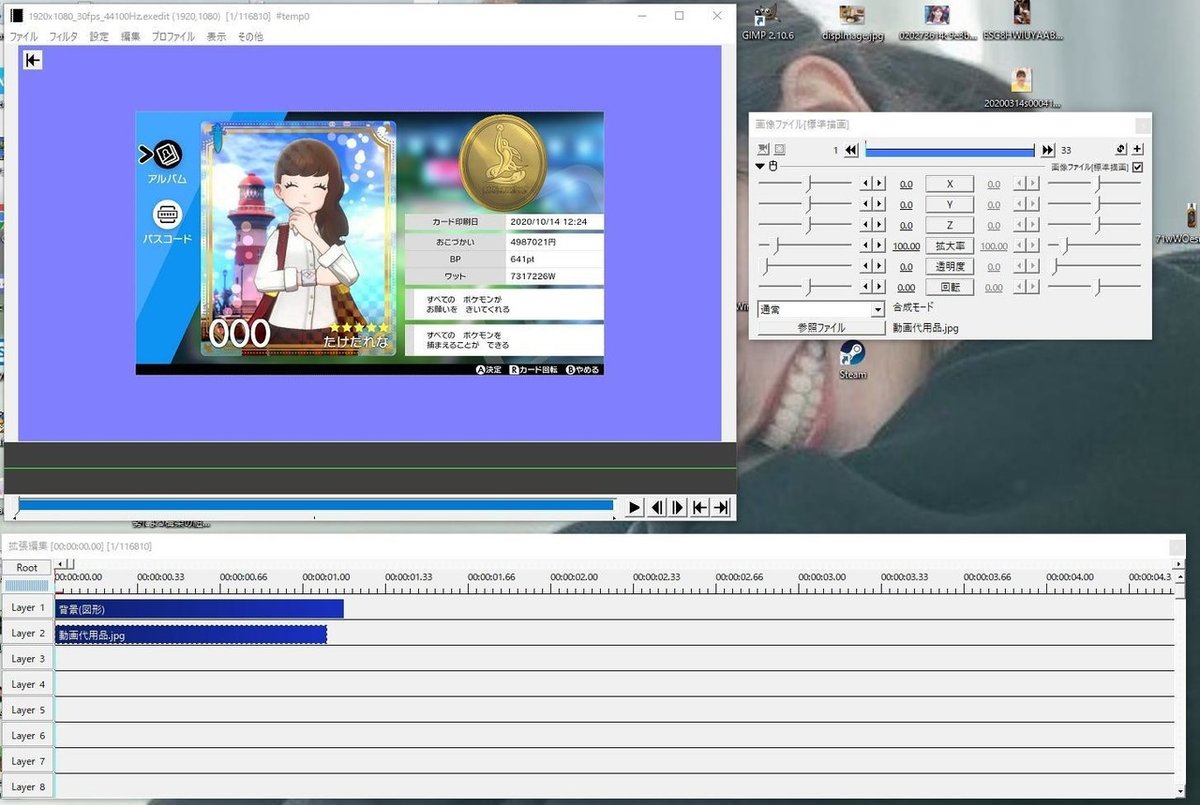This screenshot has height=805, width=1200.
Task: Click the 拡大率 button
Action: click(949, 246)
